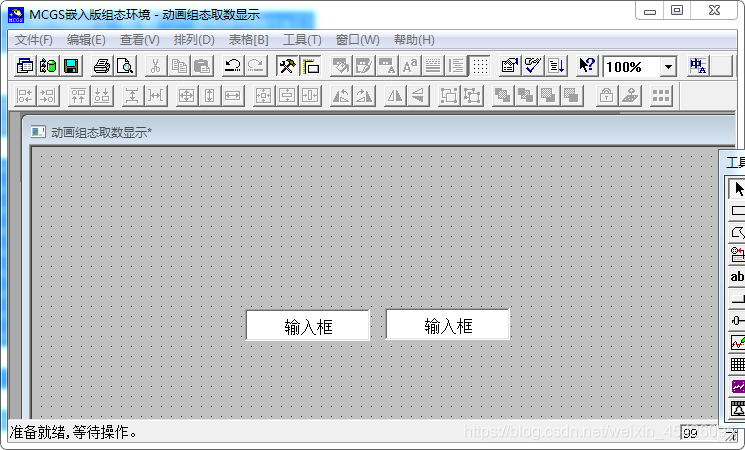Image resolution: width=745 pixels, height=450 pixels.
Task: Paste with the clipboard icon
Action: tap(202, 66)
